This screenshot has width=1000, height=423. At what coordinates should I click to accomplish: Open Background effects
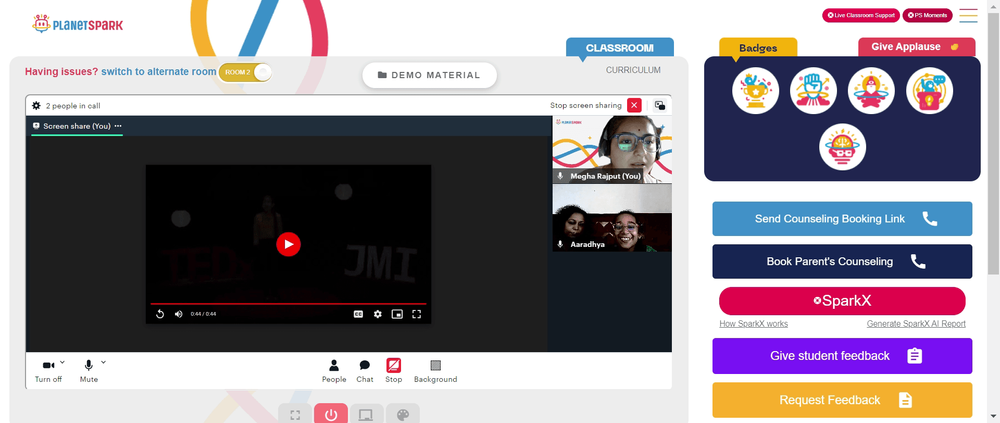click(x=436, y=371)
